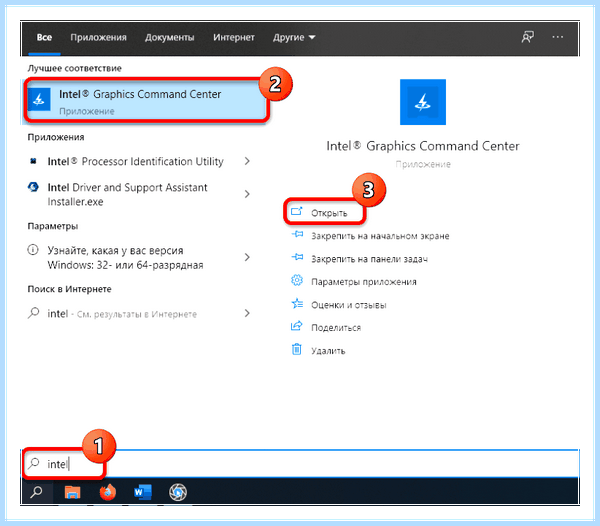Launch Microsoft Word from the taskbar
Screen dimensions: 600x526
[x=143, y=492]
